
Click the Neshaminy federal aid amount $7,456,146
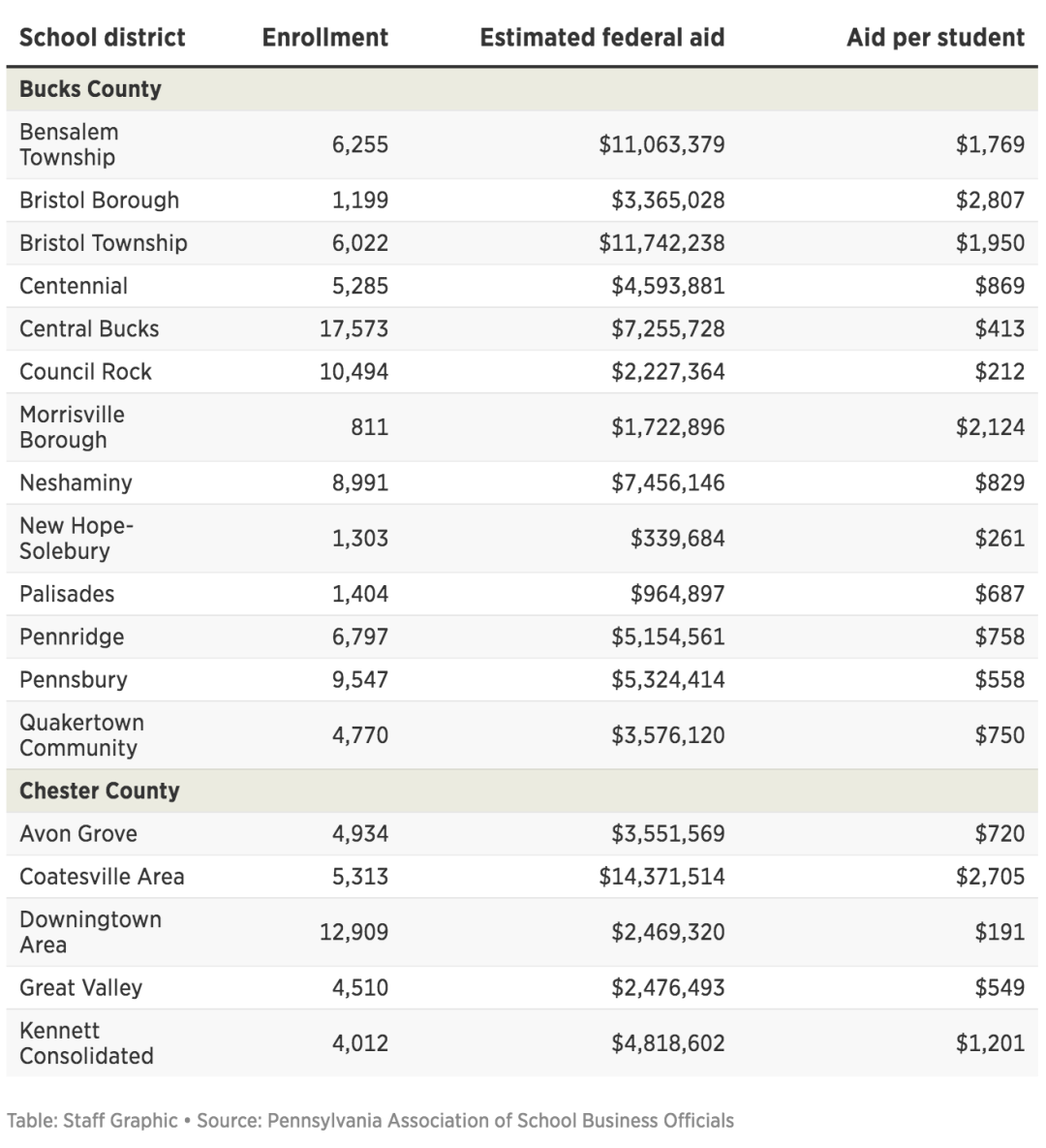pyautogui.click(x=667, y=482)
